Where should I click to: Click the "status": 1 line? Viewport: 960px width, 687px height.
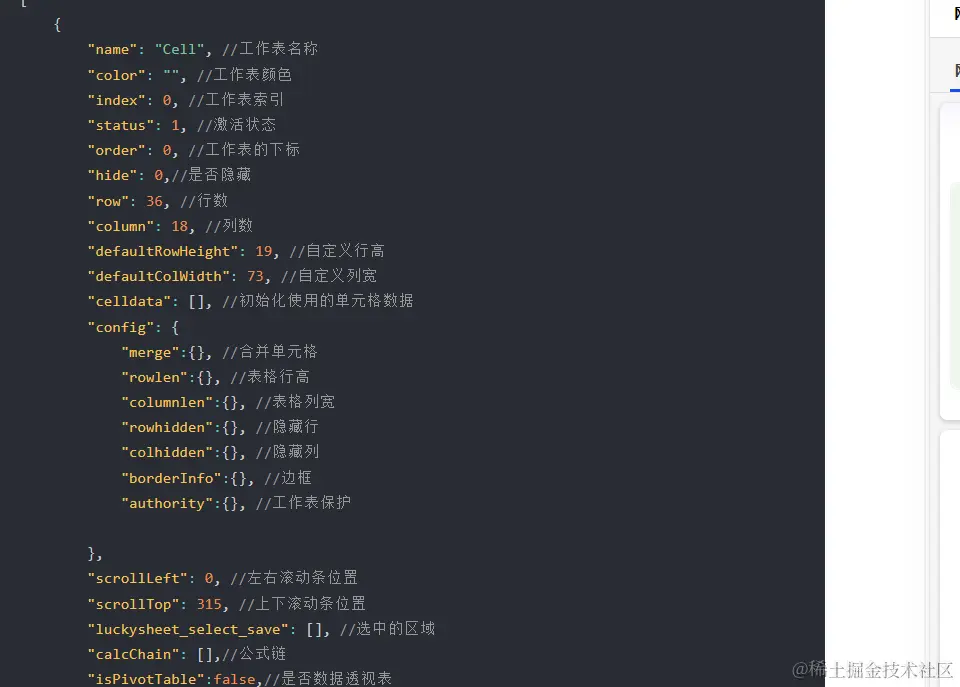tap(182, 125)
